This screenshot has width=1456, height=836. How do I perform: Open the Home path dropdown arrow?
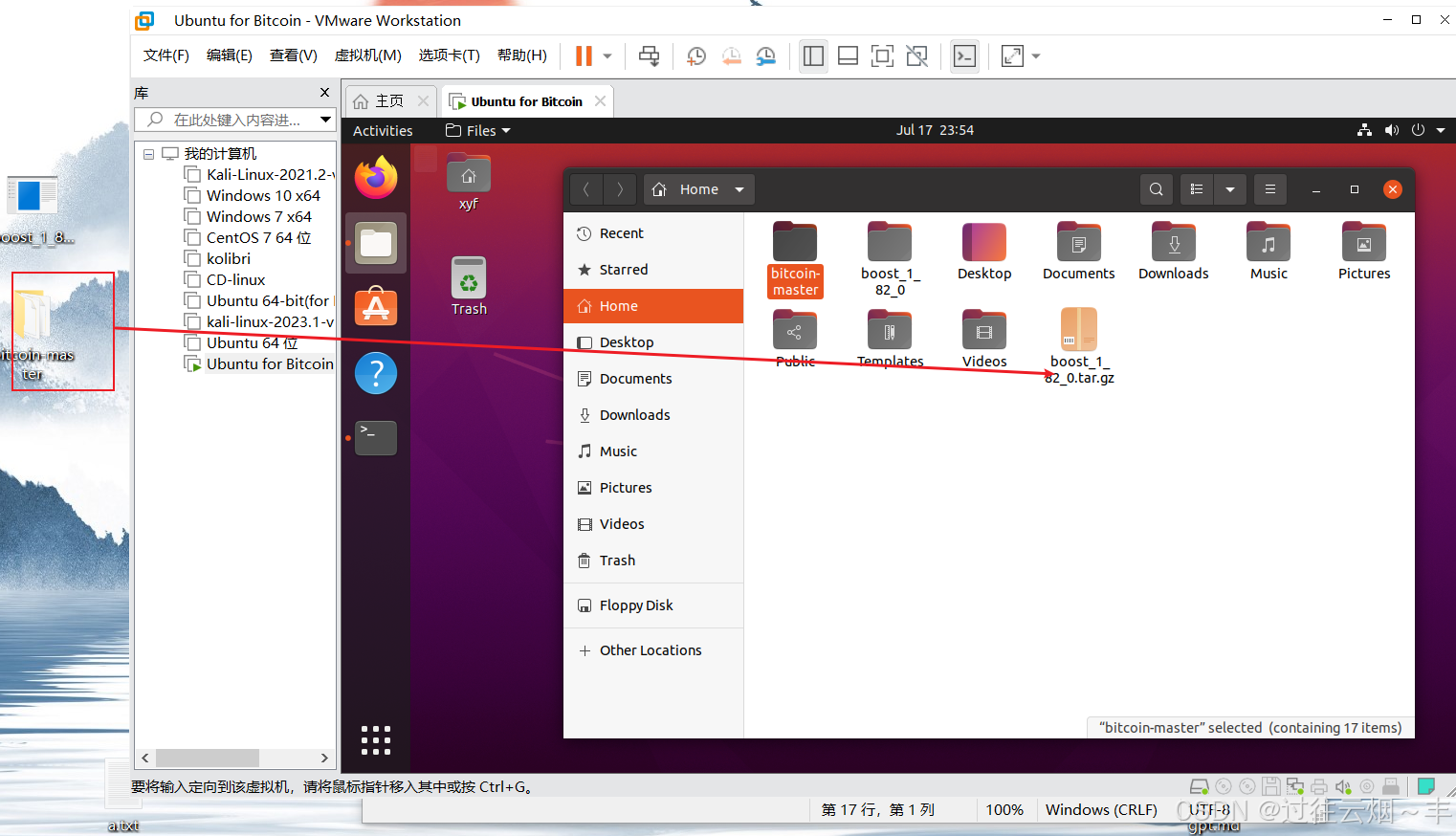(x=738, y=188)
